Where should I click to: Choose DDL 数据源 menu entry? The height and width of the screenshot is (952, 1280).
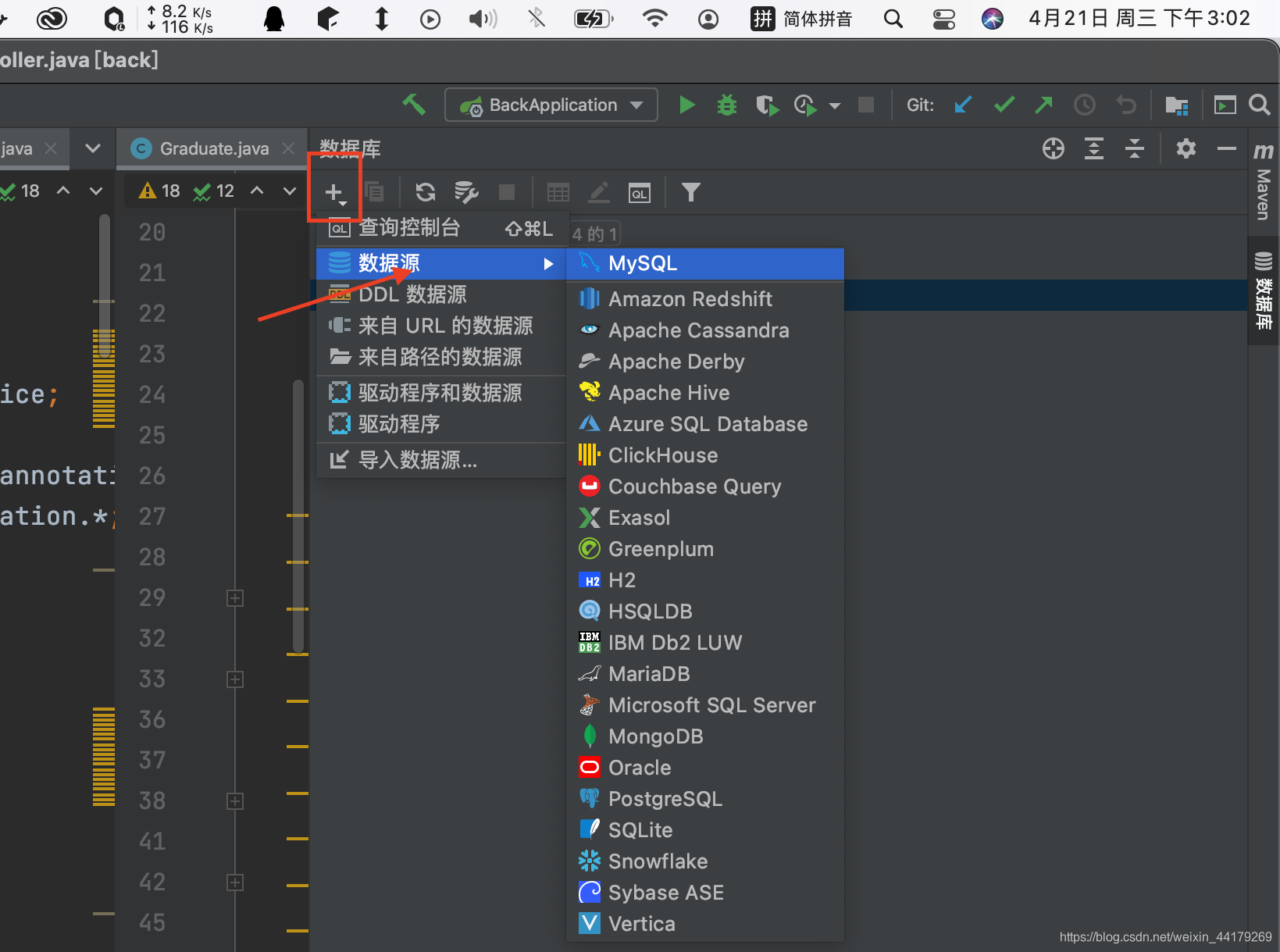tap(441, 295)
